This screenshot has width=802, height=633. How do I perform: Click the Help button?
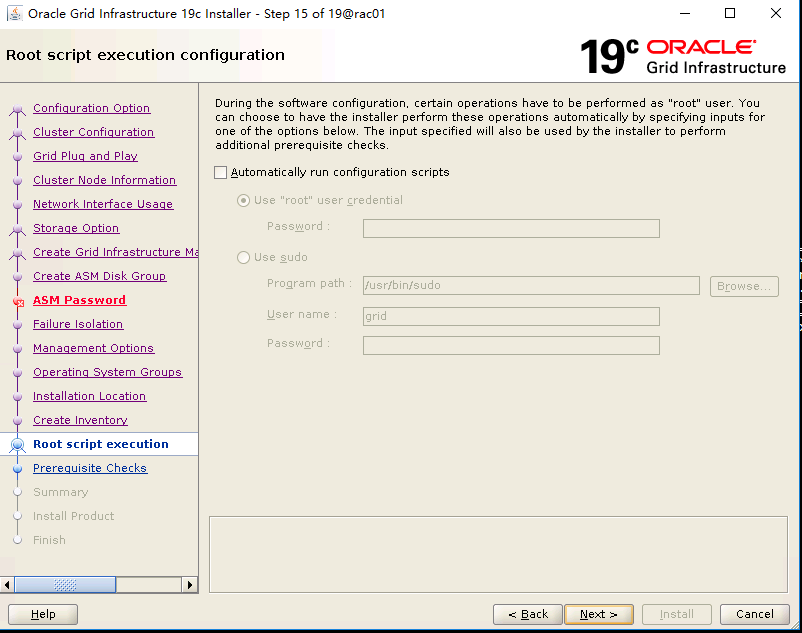[43, 615]
